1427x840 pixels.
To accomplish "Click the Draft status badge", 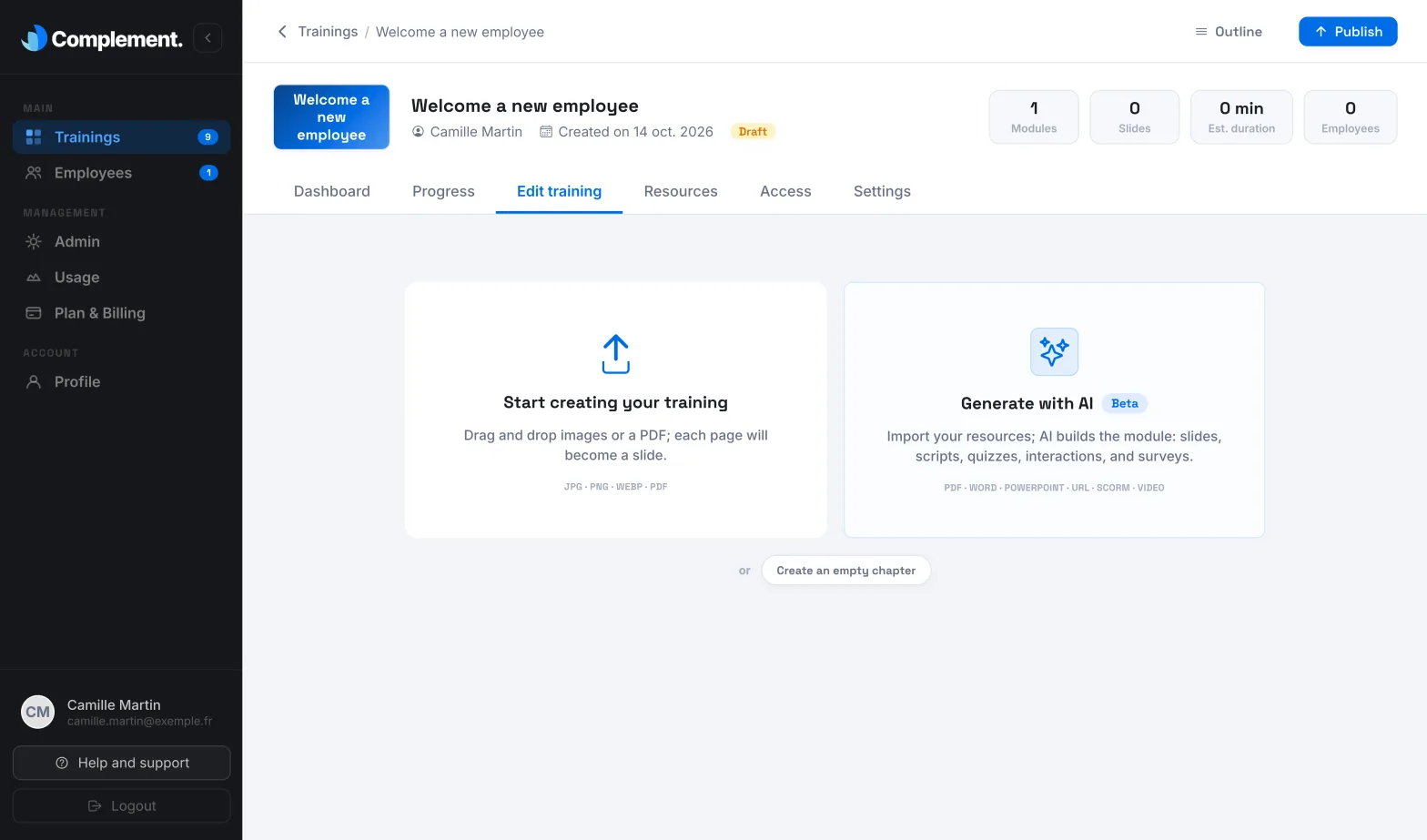I will [753, 132].
